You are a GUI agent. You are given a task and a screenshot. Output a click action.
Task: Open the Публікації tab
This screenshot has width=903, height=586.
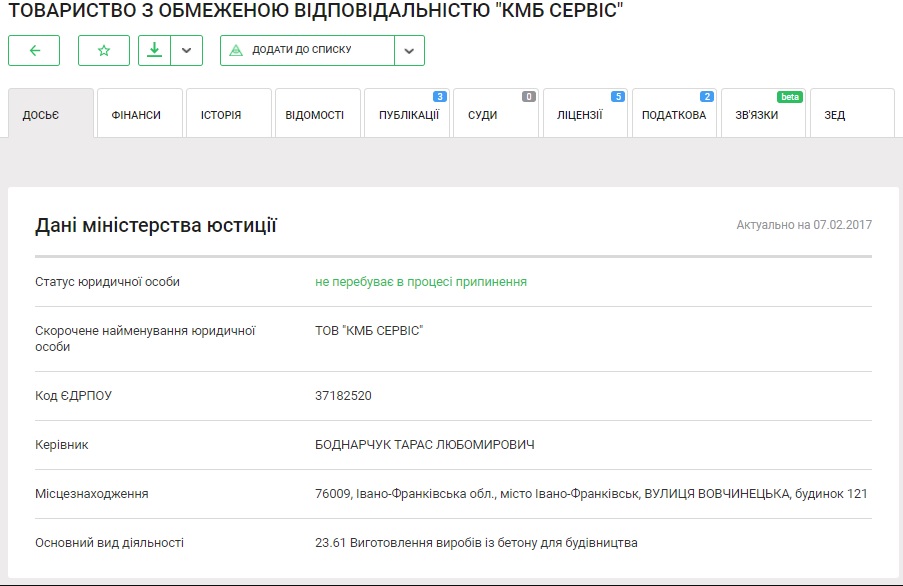tap(408, 115)
